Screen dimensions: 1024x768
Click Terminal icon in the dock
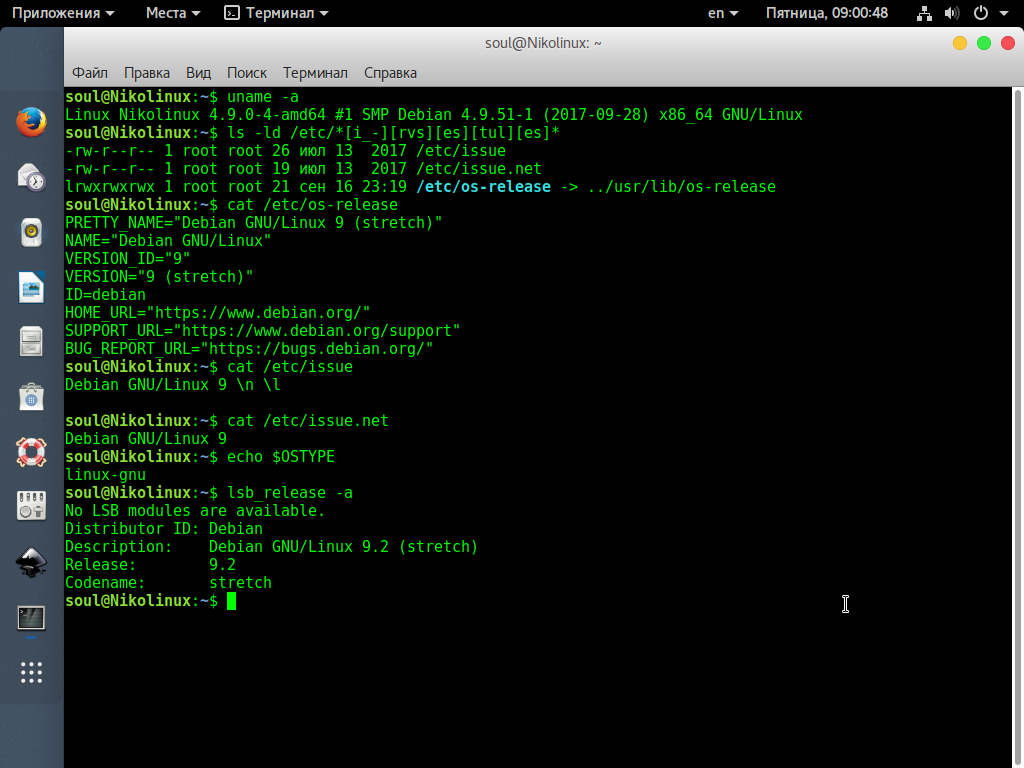[31, 618]
